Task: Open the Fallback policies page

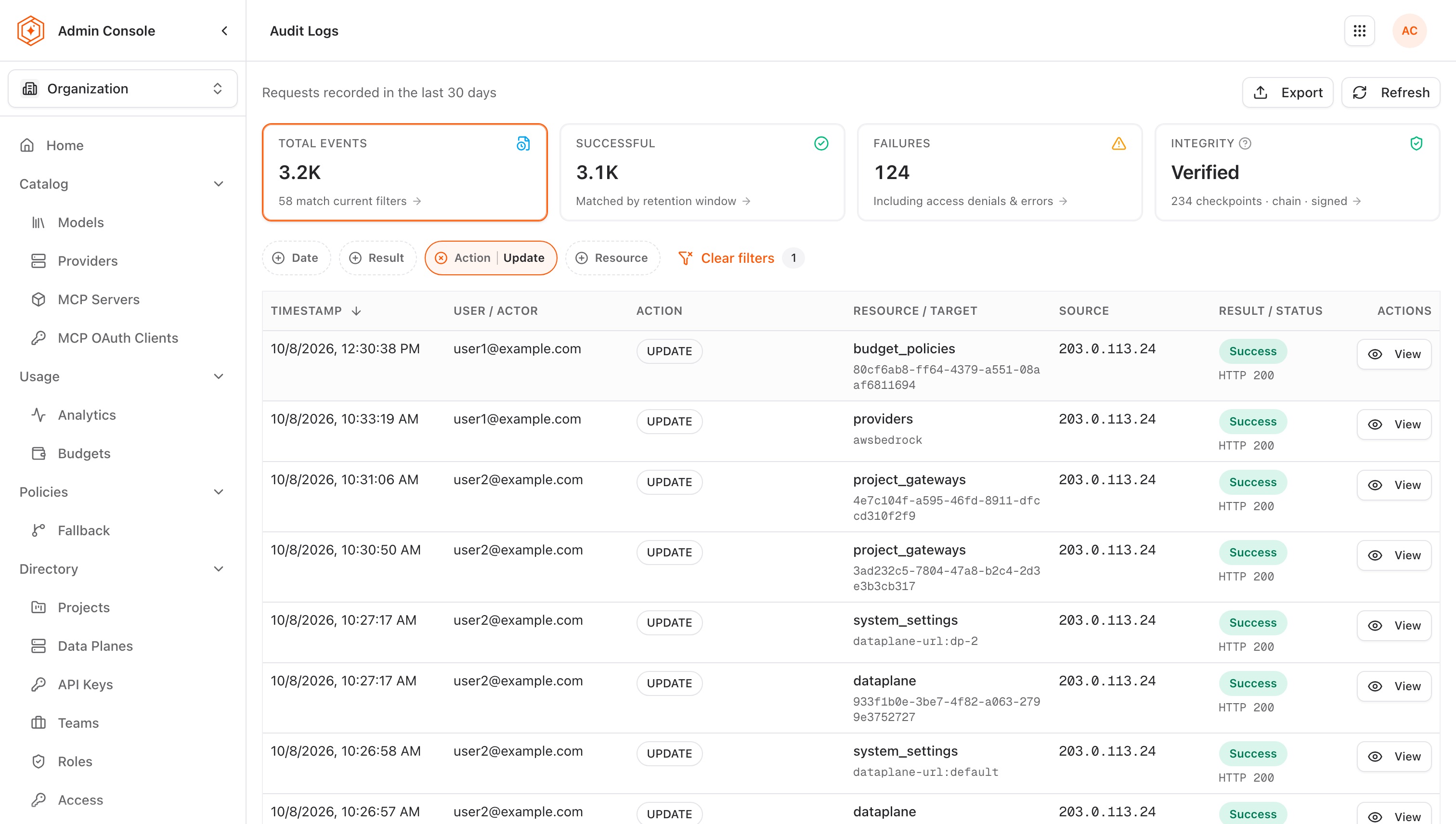Action: pos(123,530)
